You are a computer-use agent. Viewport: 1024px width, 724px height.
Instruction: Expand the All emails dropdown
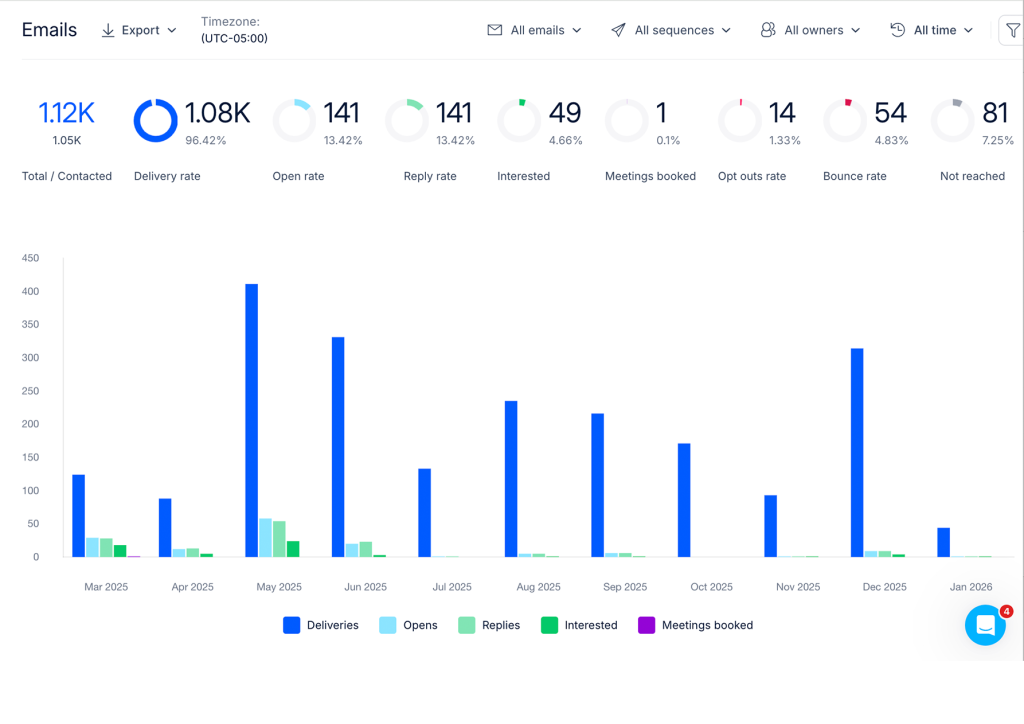[535, 30]
